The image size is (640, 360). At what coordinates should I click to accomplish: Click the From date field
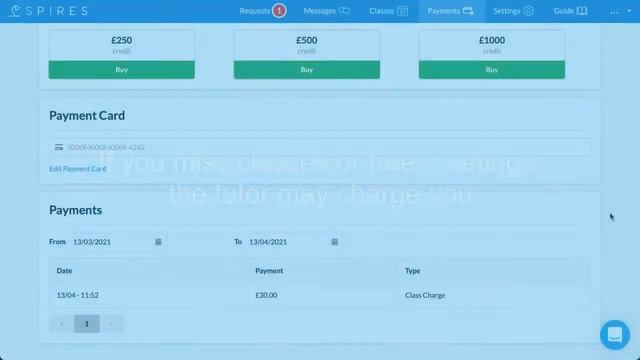coord(118,242)
